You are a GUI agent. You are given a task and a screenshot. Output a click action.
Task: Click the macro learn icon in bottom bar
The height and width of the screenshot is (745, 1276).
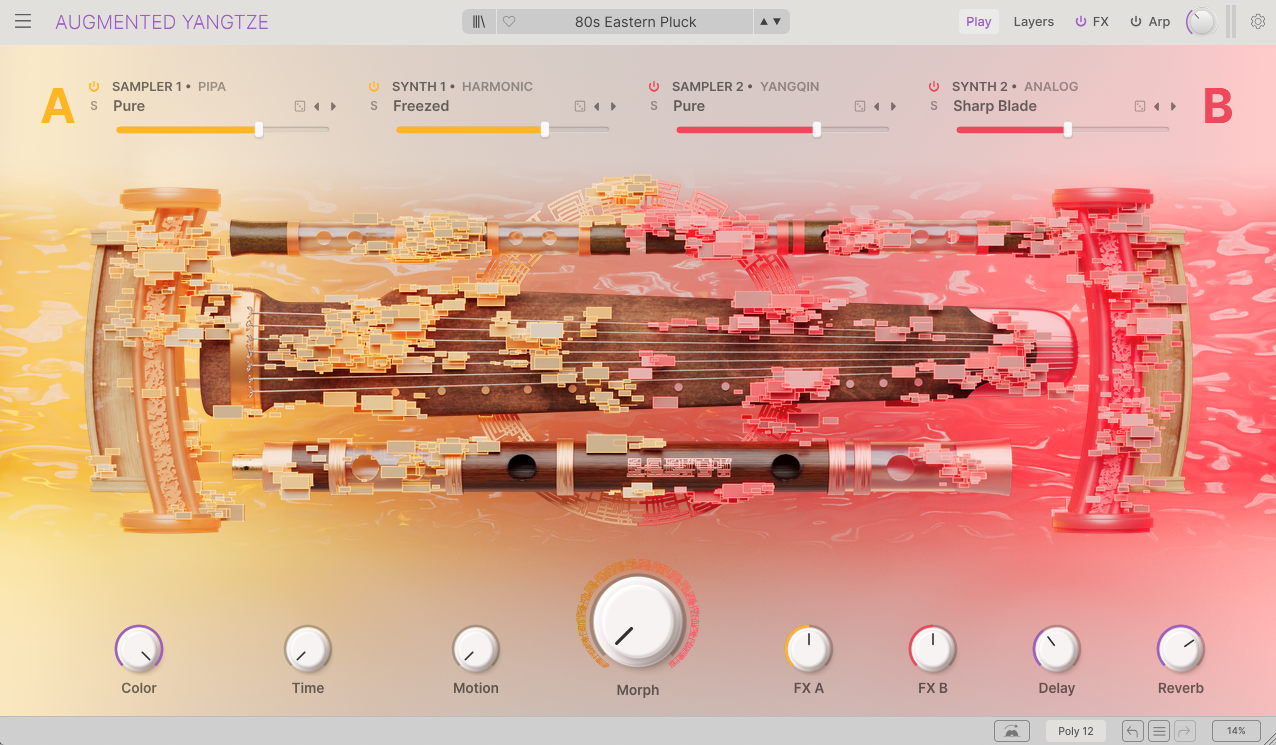(x=1012, y=731)
